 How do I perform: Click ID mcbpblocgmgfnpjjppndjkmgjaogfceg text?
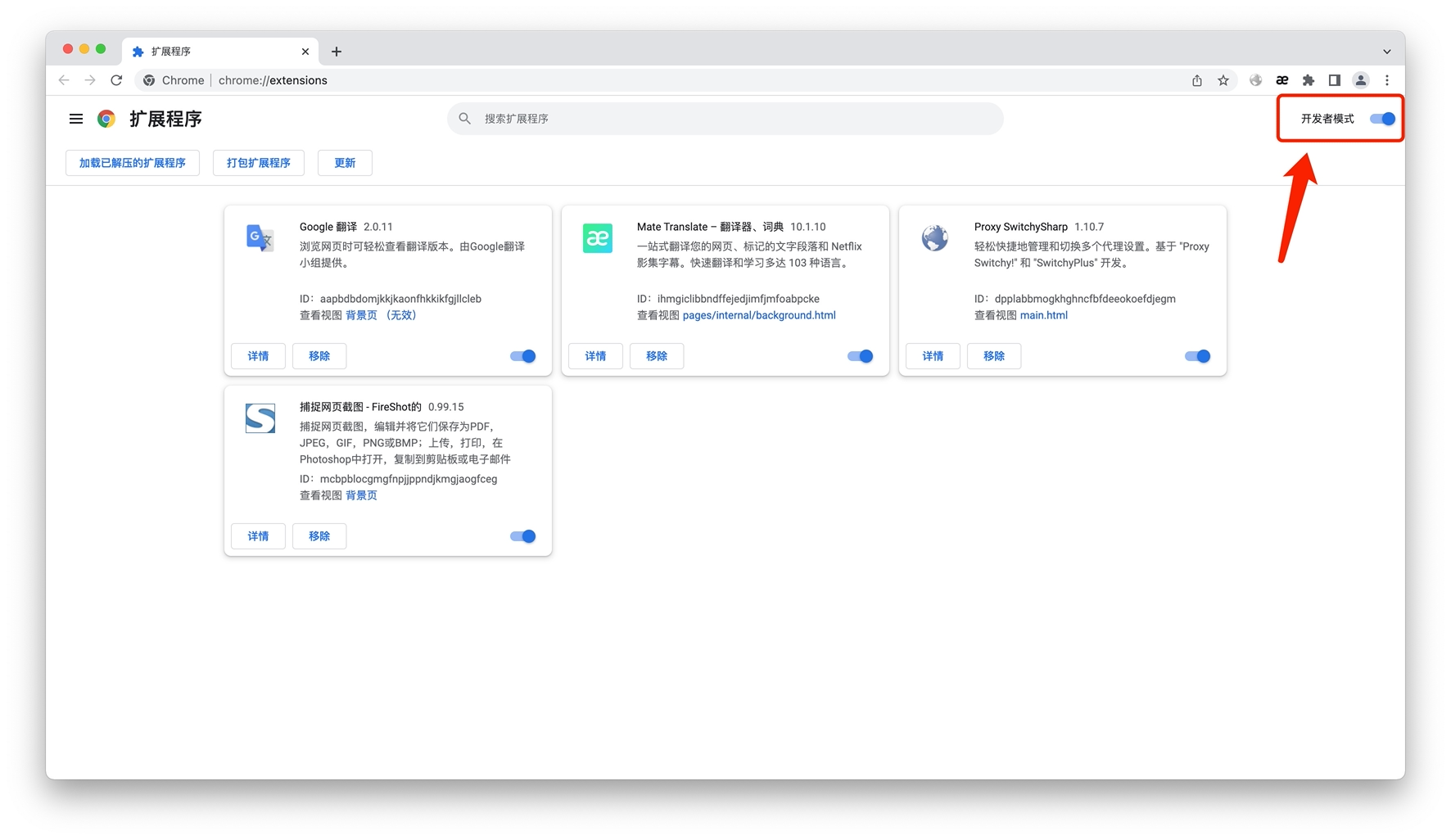pyautogui.click(x=399, y=479)
